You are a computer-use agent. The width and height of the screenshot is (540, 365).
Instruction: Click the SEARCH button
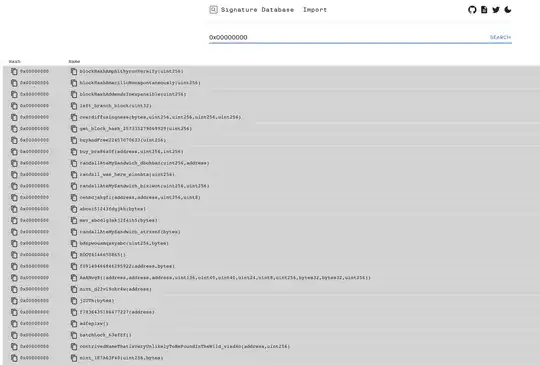point(500,37)
